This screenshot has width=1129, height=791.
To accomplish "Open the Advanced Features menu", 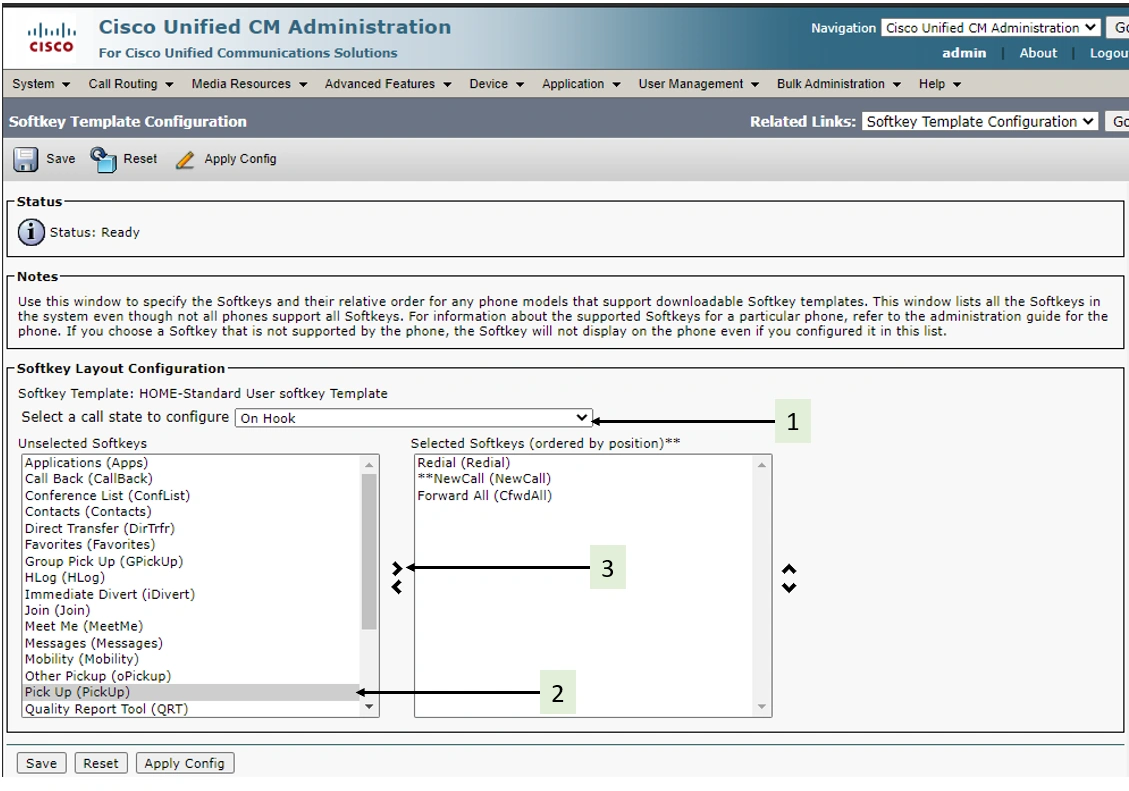I will (388, 84).
